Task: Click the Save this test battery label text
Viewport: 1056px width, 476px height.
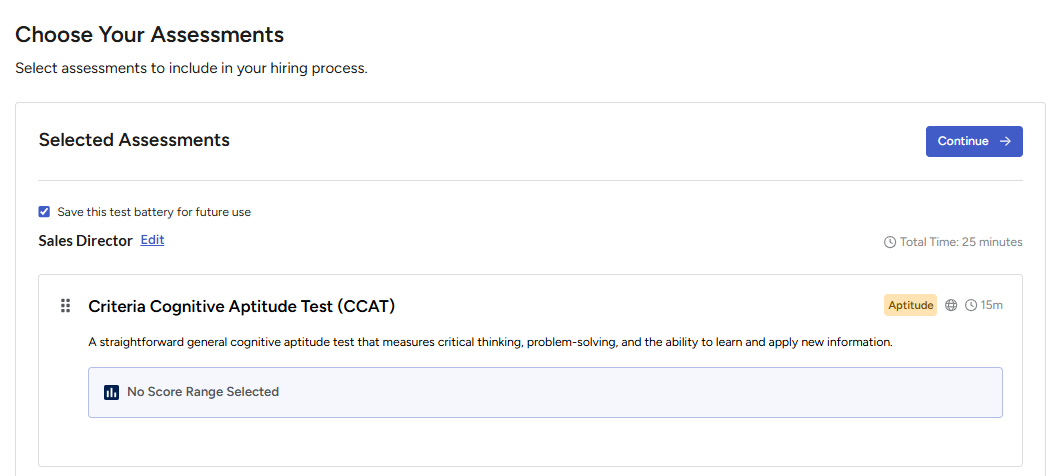Action: pyautogui.click(x=154, y=212)
